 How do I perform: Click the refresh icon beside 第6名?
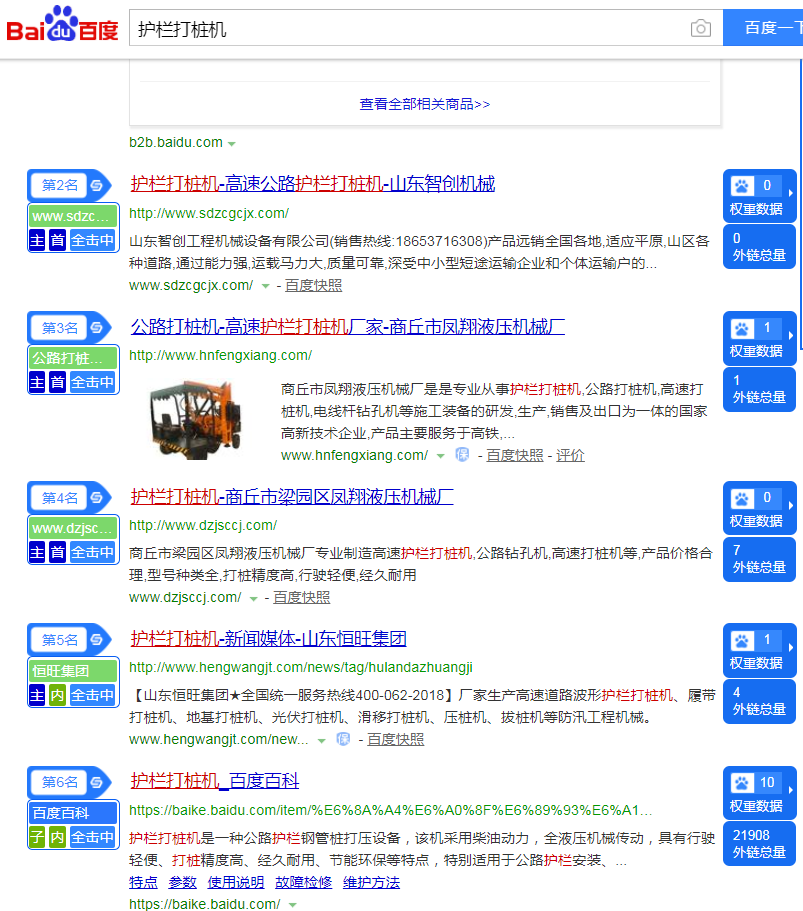pyautogui.click(x=97, y=782)
